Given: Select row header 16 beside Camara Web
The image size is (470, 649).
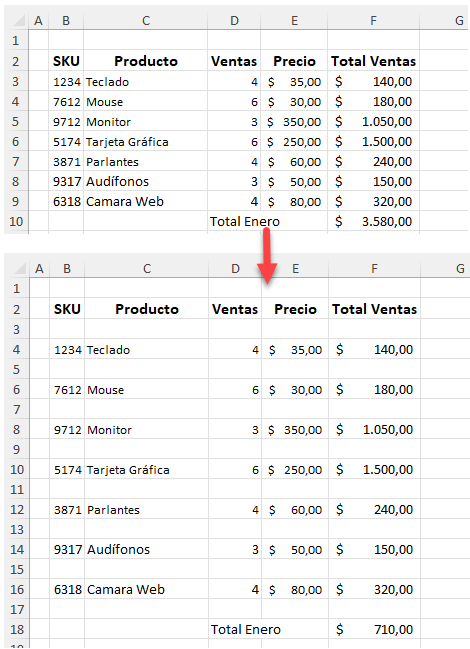Looking at the screenshot, I should 17,589.
